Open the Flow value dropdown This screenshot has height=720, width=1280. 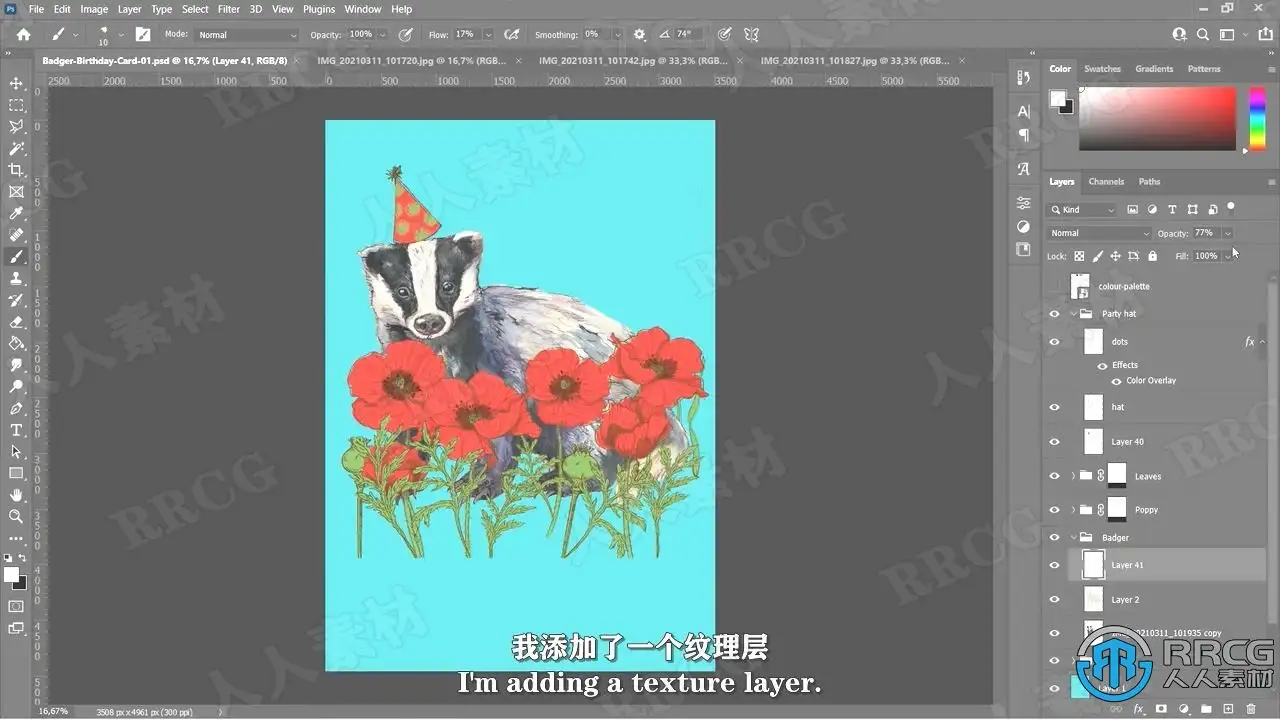tap(488, 35)
